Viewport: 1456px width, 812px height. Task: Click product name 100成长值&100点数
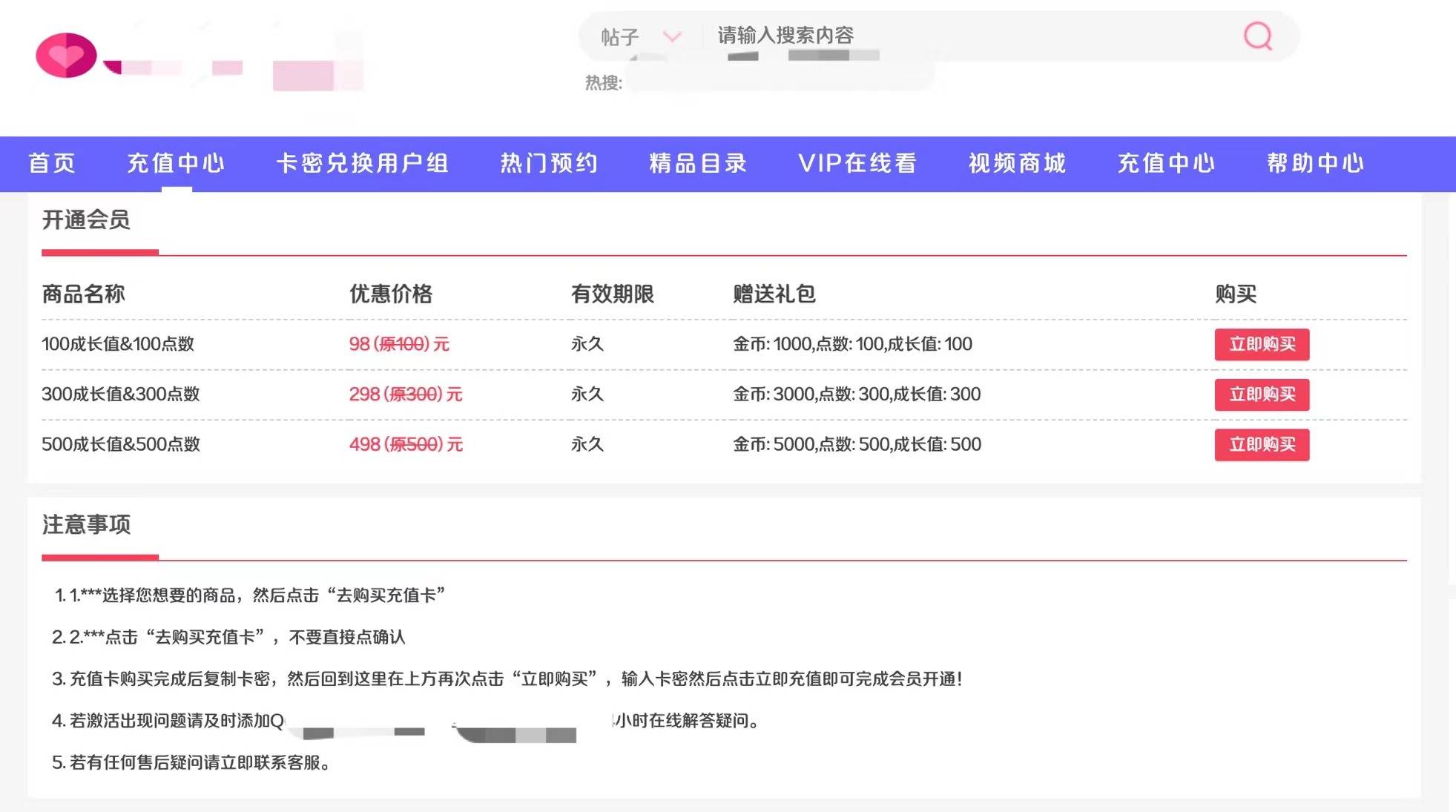(x=118, y=344)
